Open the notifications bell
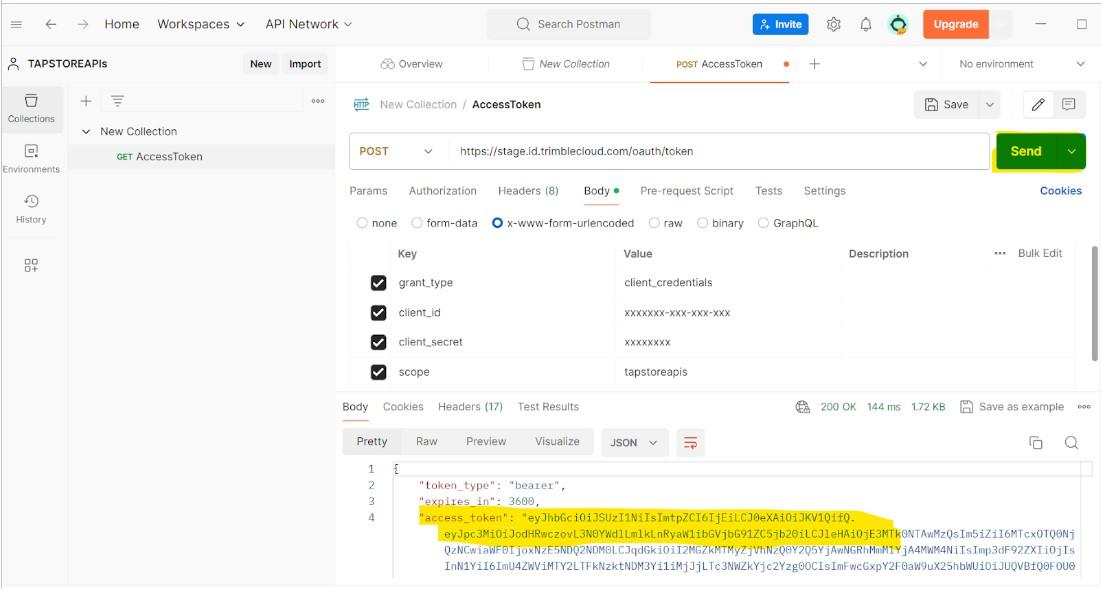This screenshot has height=589, width=1101. coord(866,24)
